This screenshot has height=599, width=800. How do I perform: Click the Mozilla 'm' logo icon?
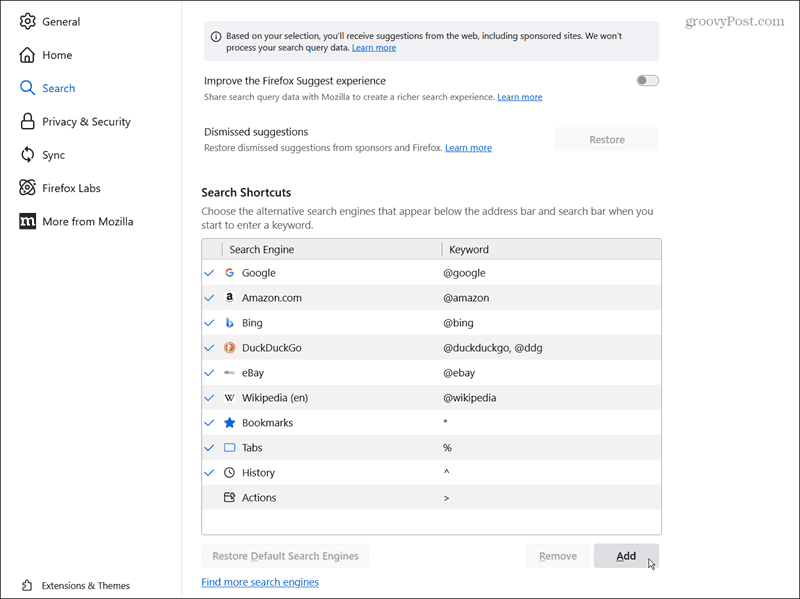pos(28,221)
